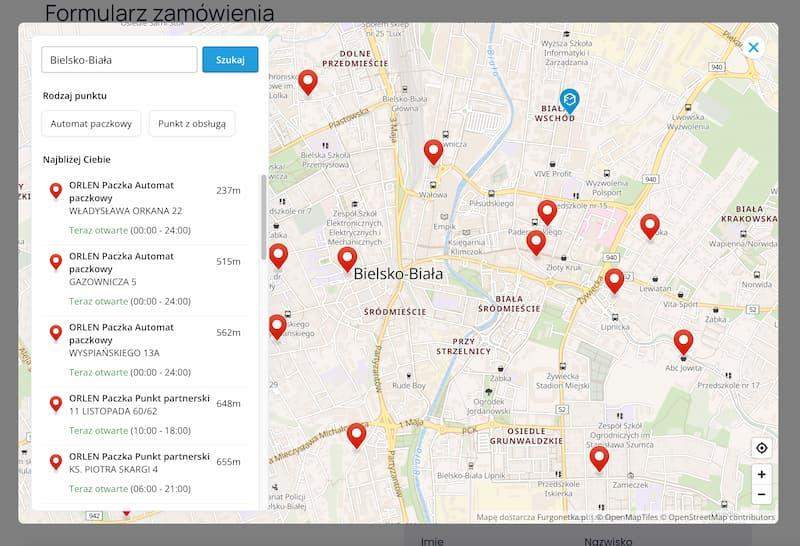Click the red map pin near Lewiatan
This screenshot has height=546, width=800.
coord(614,281)
